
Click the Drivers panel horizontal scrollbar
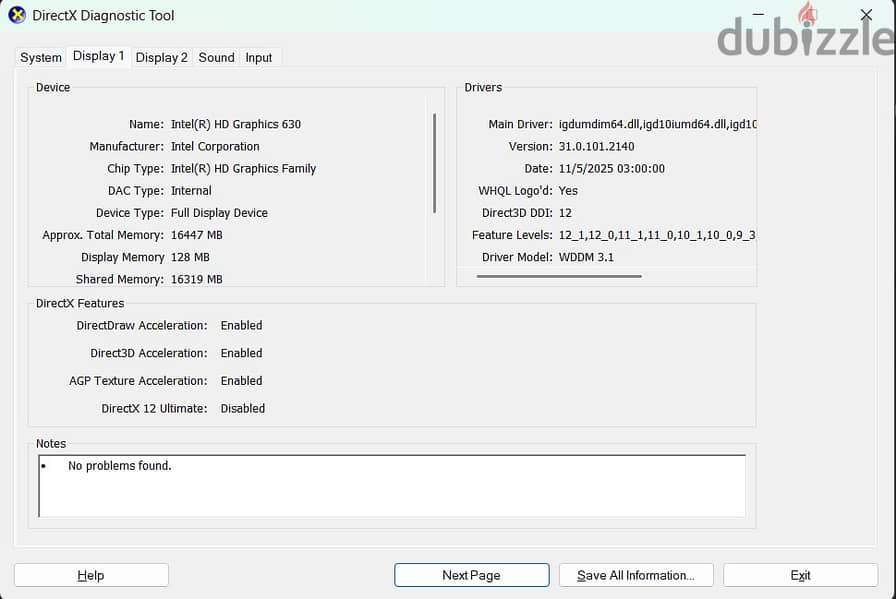559,276
